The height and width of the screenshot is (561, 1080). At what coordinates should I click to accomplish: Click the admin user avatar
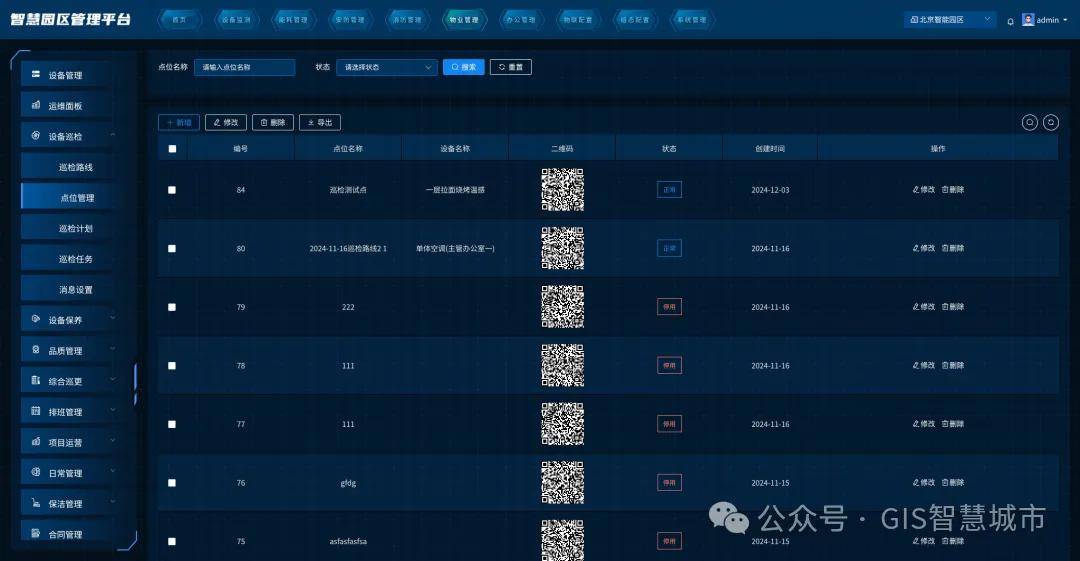[x=1028, y=20]
